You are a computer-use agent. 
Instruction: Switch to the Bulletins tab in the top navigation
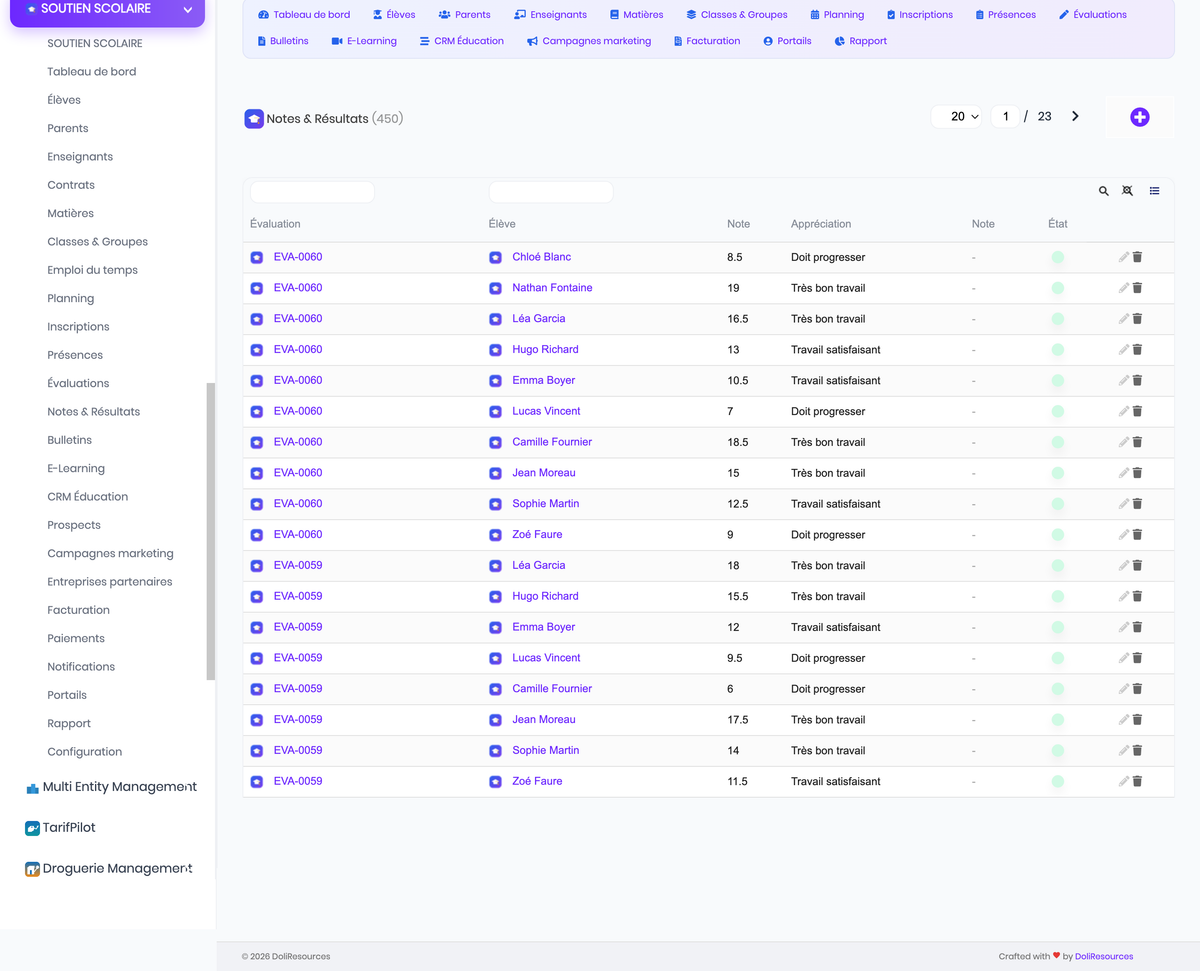point(283,41)
